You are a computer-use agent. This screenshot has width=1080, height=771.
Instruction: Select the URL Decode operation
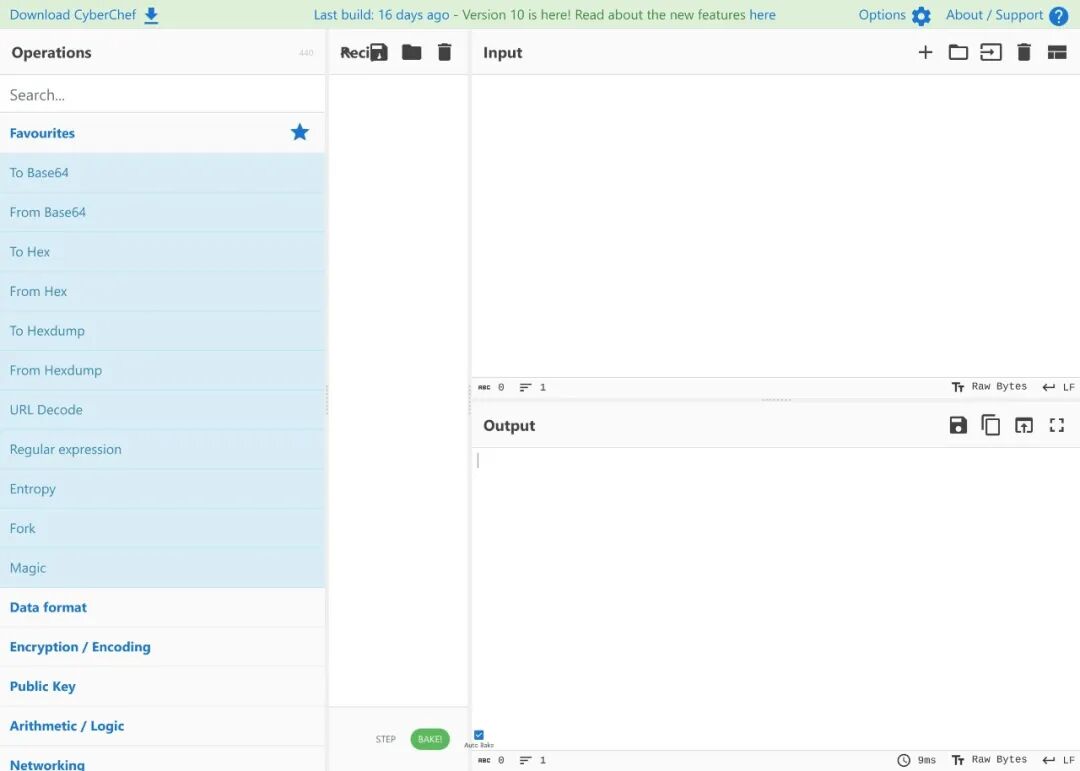(x=163, y=410)
